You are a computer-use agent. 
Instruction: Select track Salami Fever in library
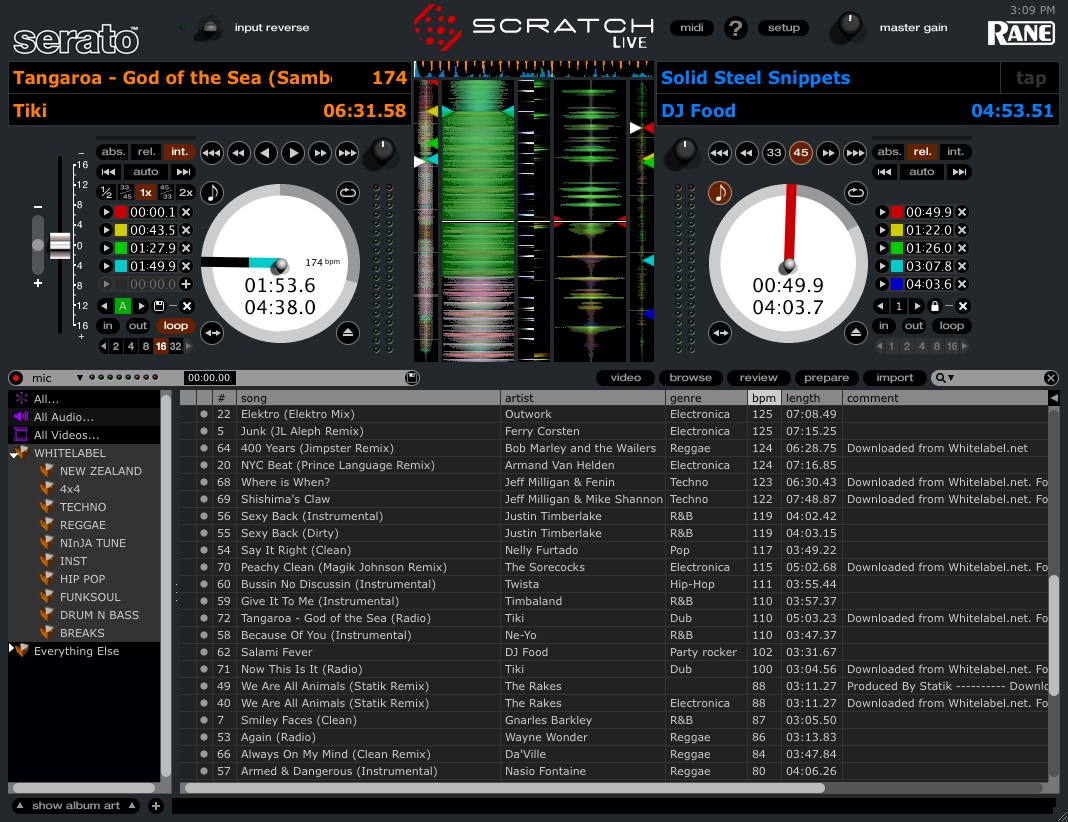613,652
